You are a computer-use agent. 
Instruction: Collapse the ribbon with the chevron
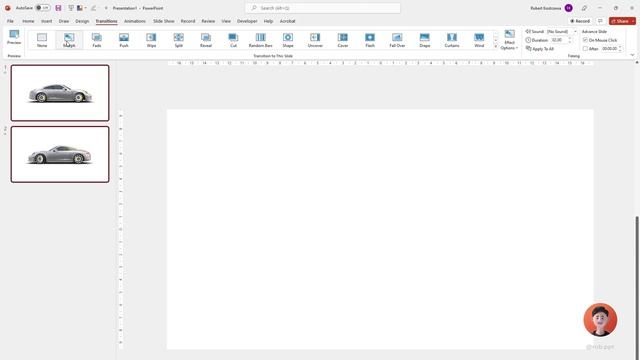(632, 55)
